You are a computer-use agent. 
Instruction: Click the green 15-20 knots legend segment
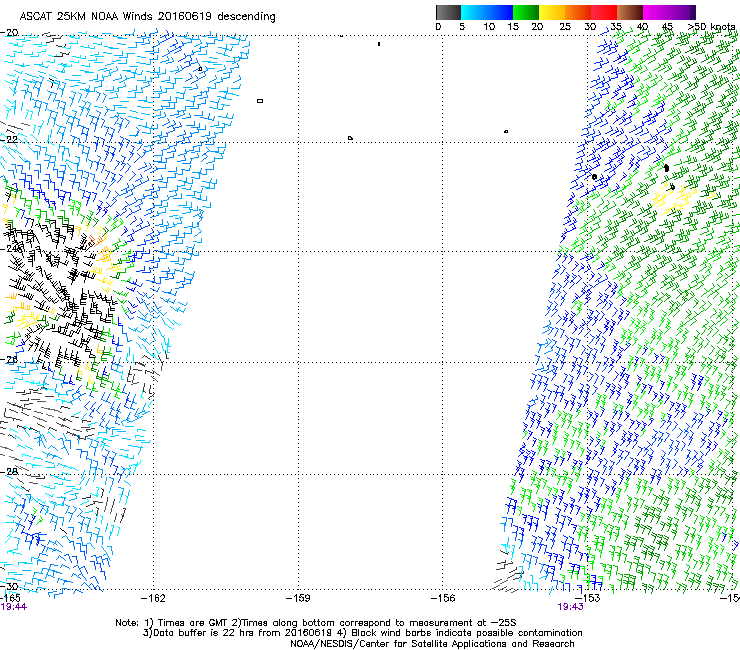pyautogui.click(x=526, y=12)
